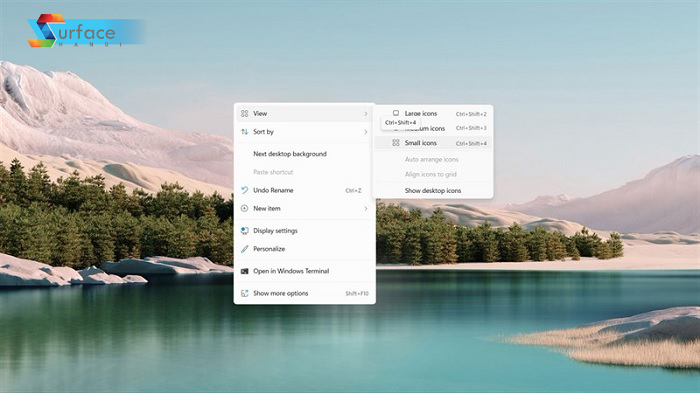Expand the View submenu chevron
This screenshot has height=393, width=700.
(366, 114)
